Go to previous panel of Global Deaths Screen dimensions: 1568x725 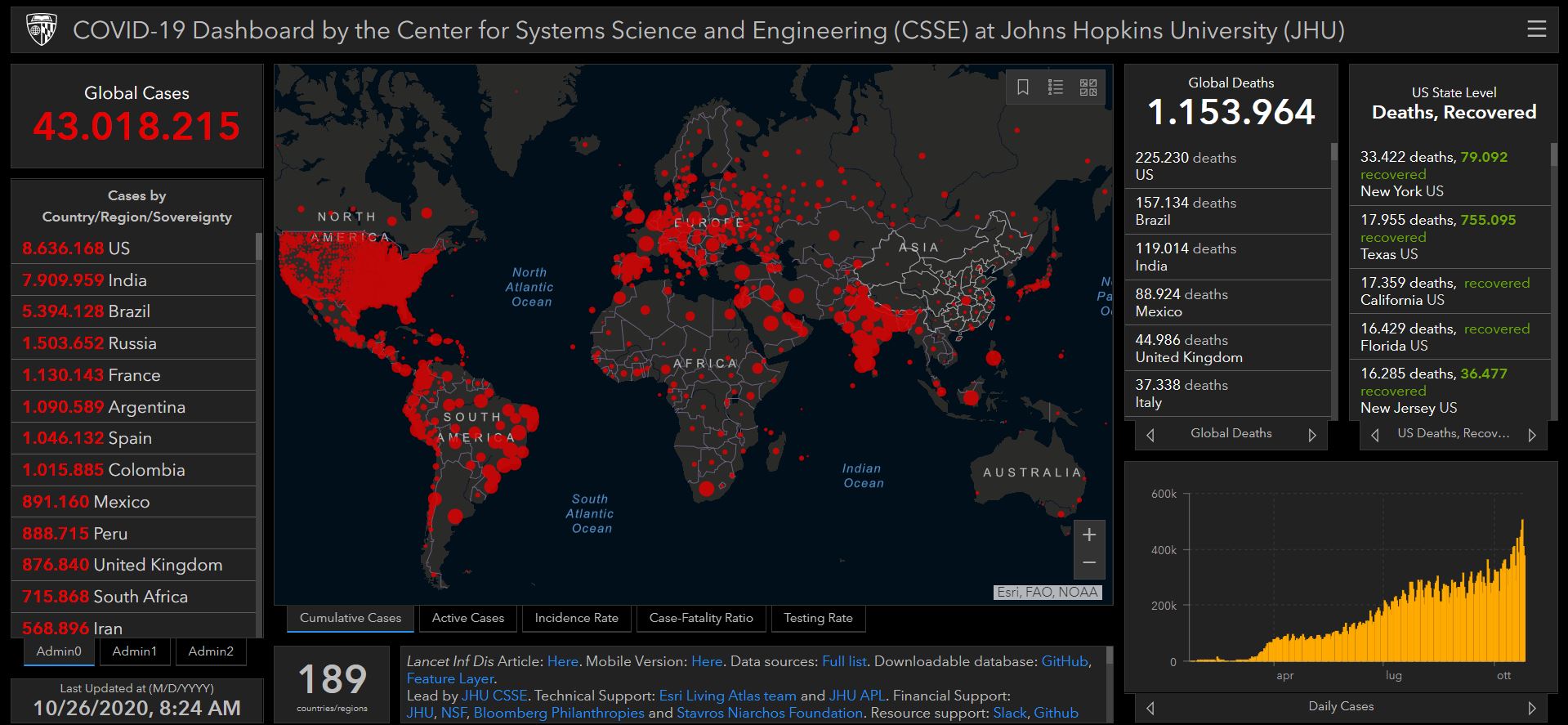pos(1150,435)
